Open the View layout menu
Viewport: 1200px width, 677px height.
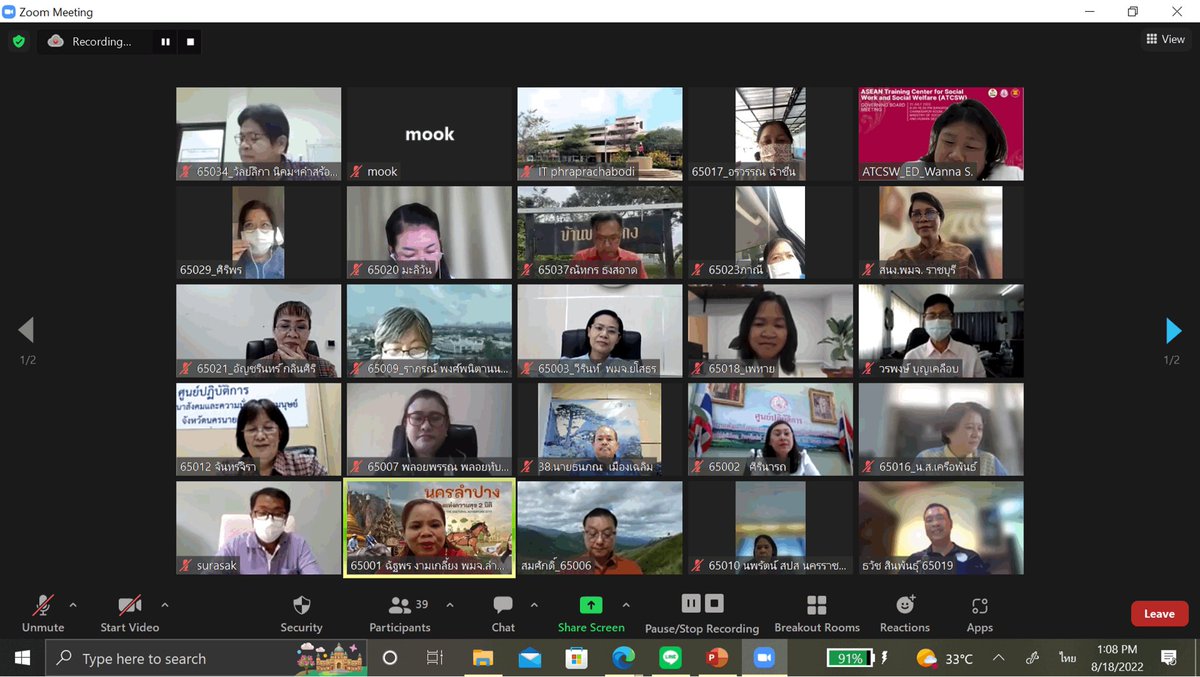[x=1165, y=40]
